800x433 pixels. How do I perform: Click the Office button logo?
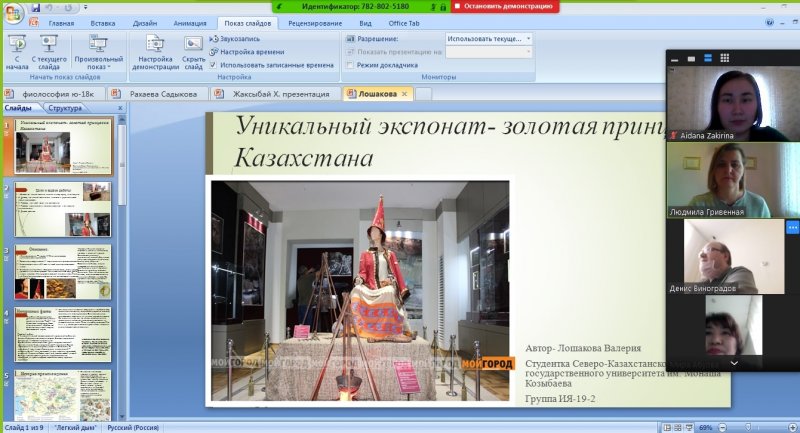click(13, 13)
